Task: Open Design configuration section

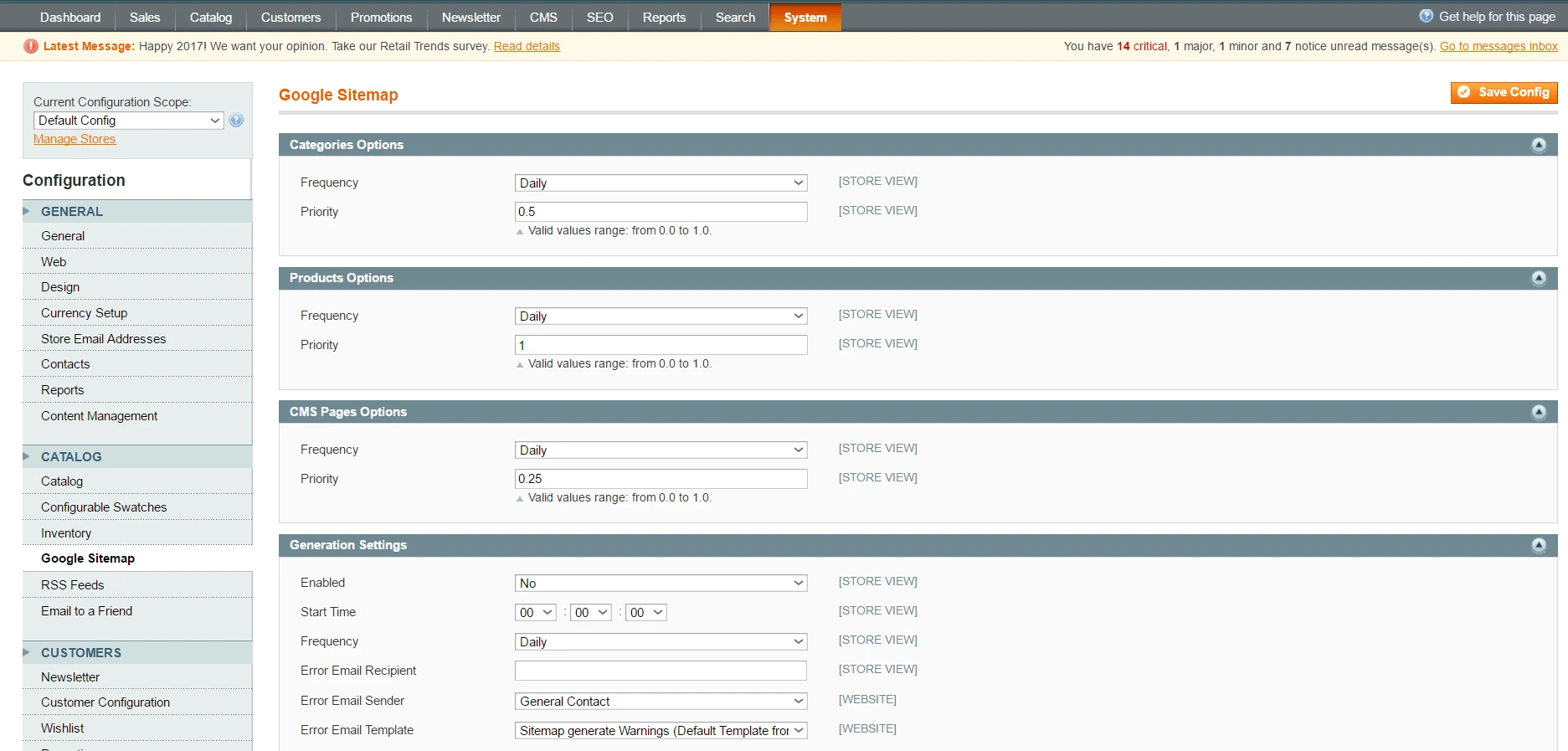Action: coord(137,287)
